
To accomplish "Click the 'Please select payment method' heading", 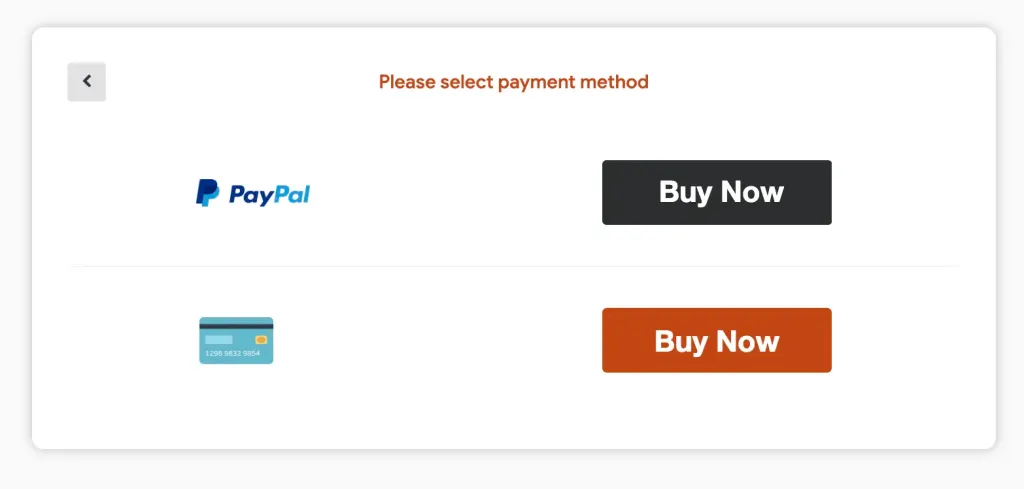I will tap(513, 82).
